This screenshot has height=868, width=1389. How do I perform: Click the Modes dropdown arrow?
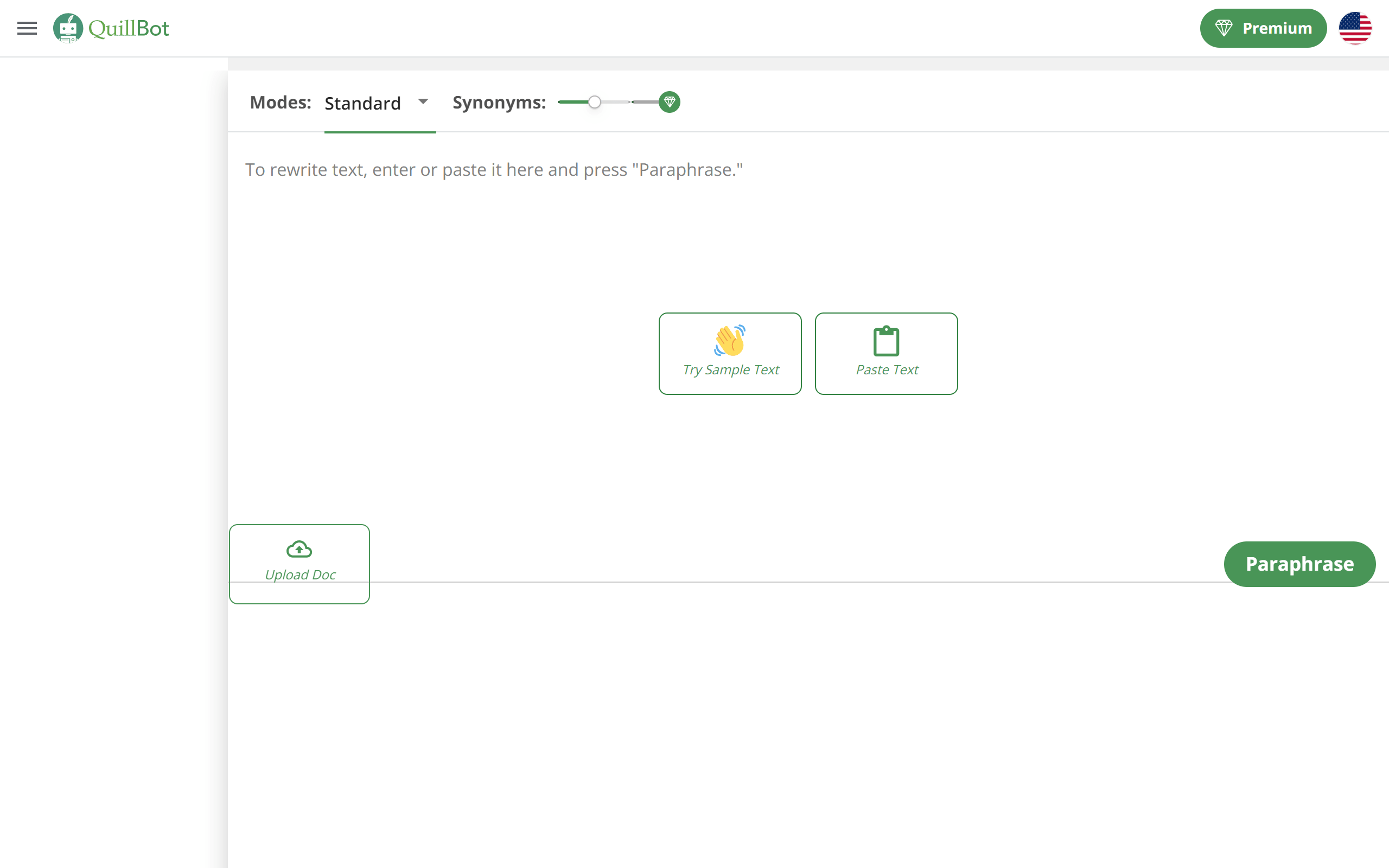[x=423, y=101]
